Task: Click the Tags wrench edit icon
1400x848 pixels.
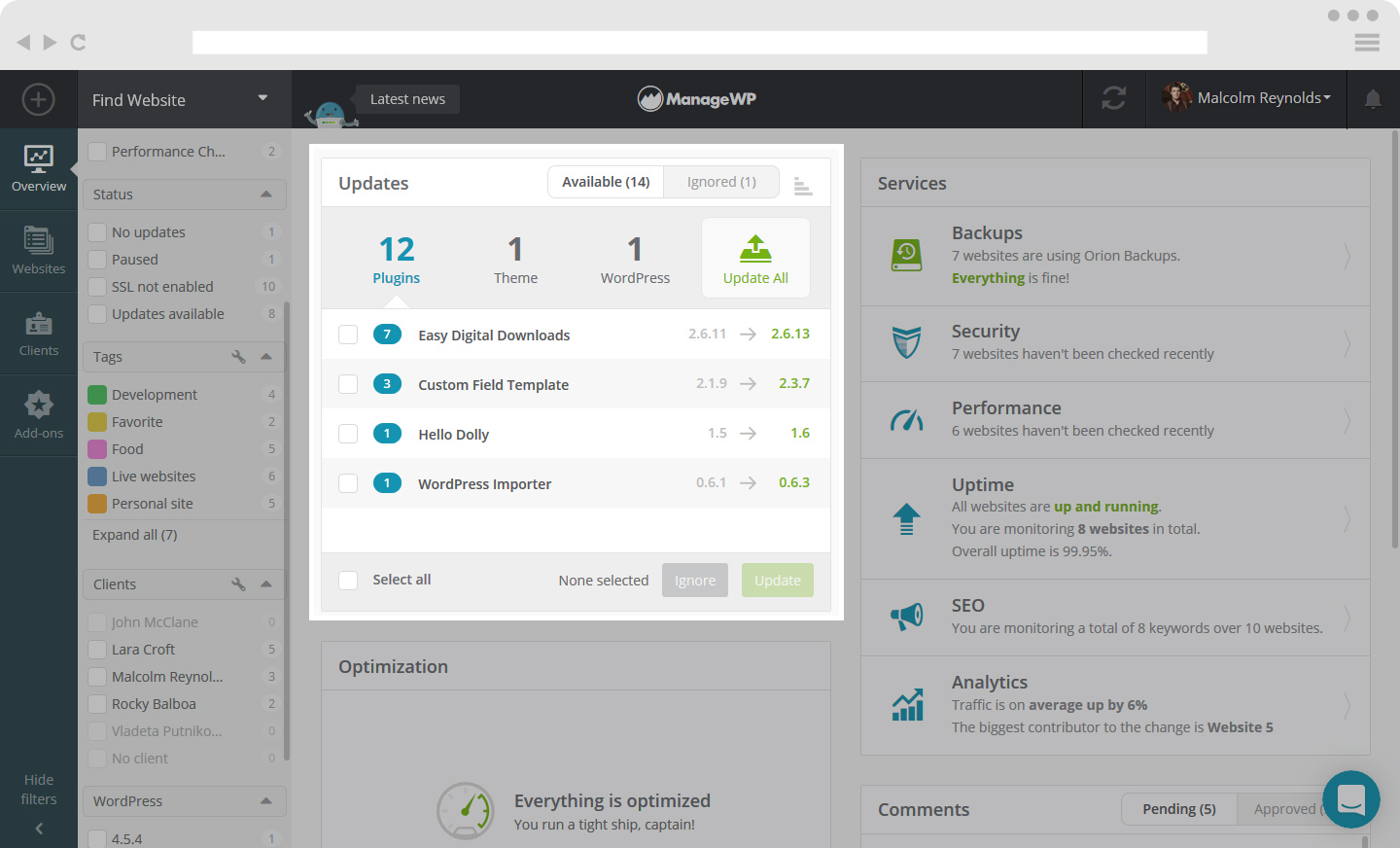Action: pyautogui.click(x=238, y=356)
